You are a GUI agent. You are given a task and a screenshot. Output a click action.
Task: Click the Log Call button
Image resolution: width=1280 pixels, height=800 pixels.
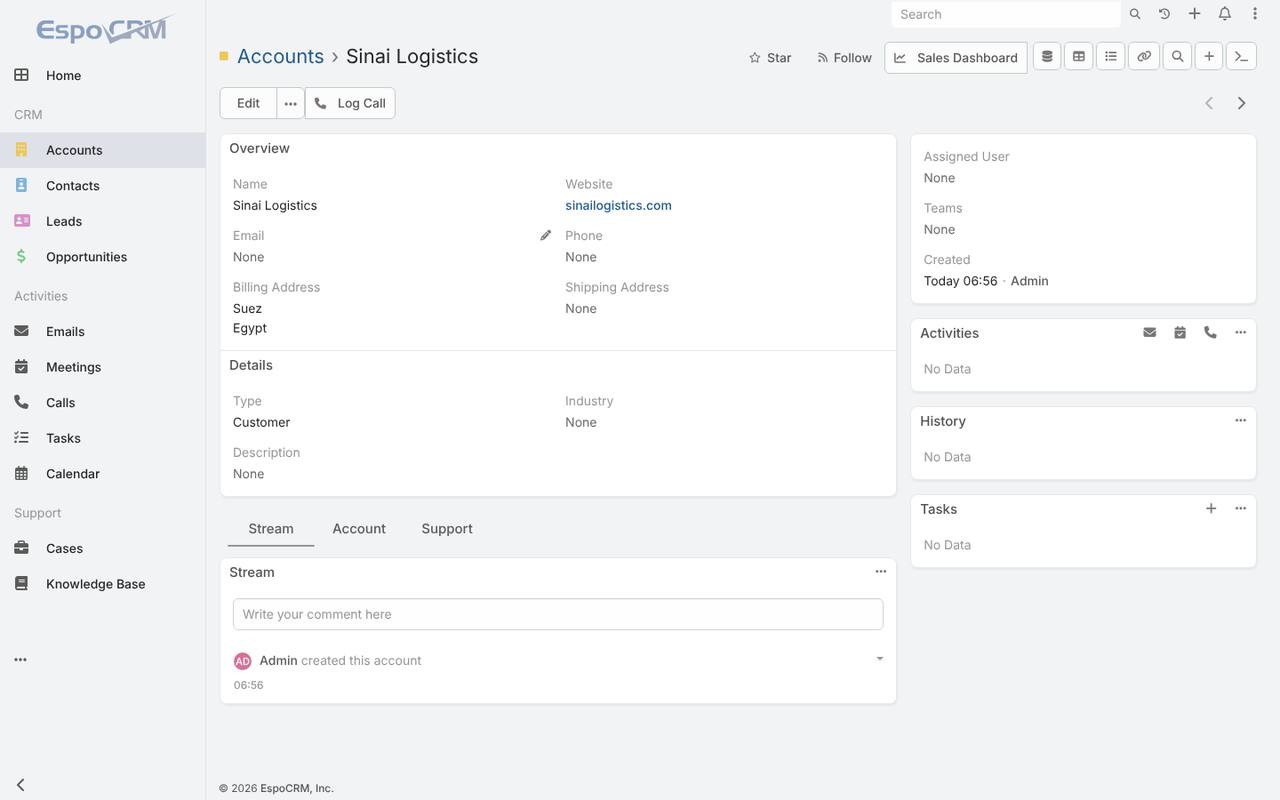point(350,103)
